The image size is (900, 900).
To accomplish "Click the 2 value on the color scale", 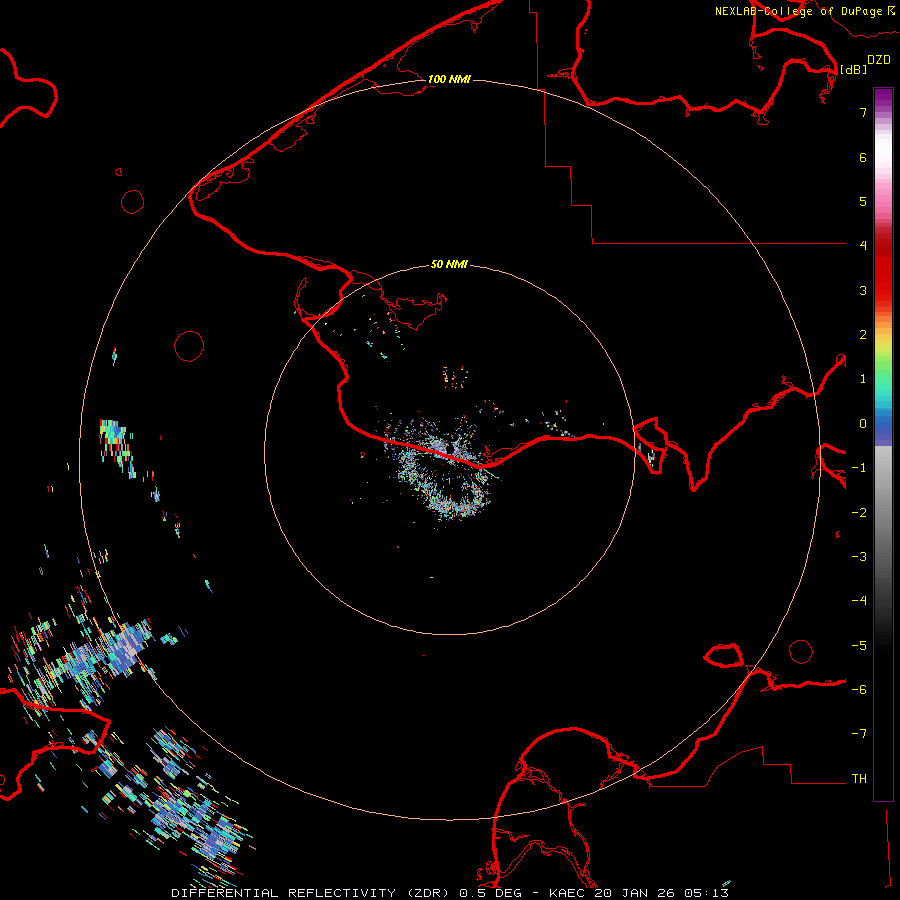I will click(863, 335).
